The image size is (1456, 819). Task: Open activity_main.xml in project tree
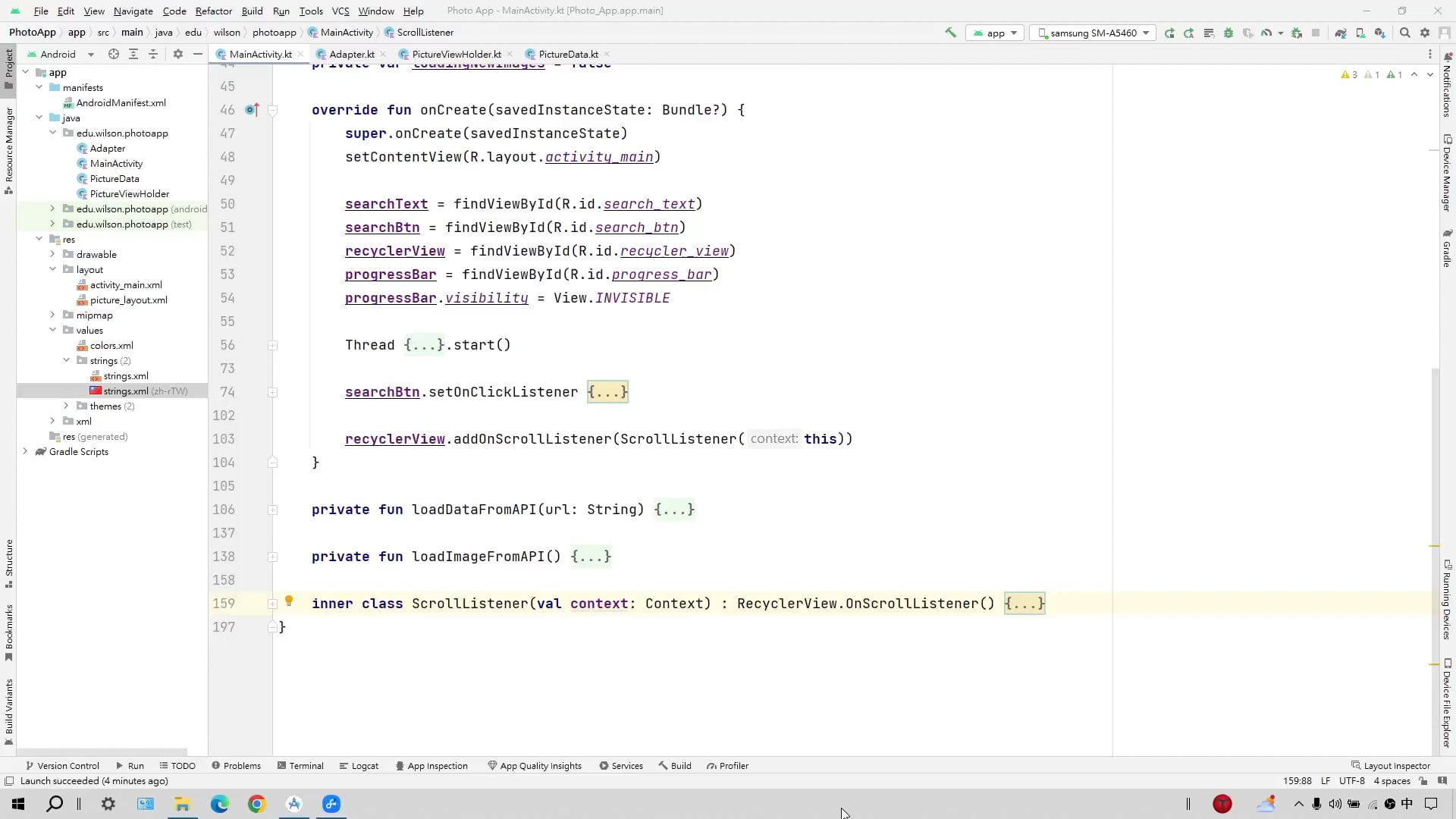coord(126,285)
